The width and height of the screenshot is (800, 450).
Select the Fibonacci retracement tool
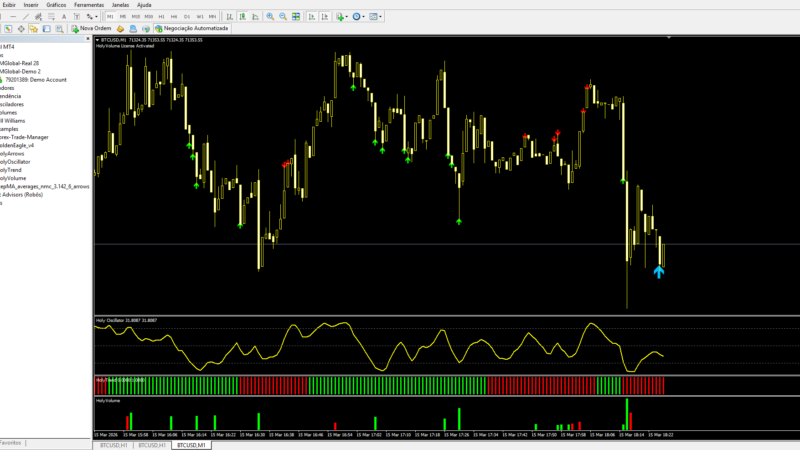[51, 16]
